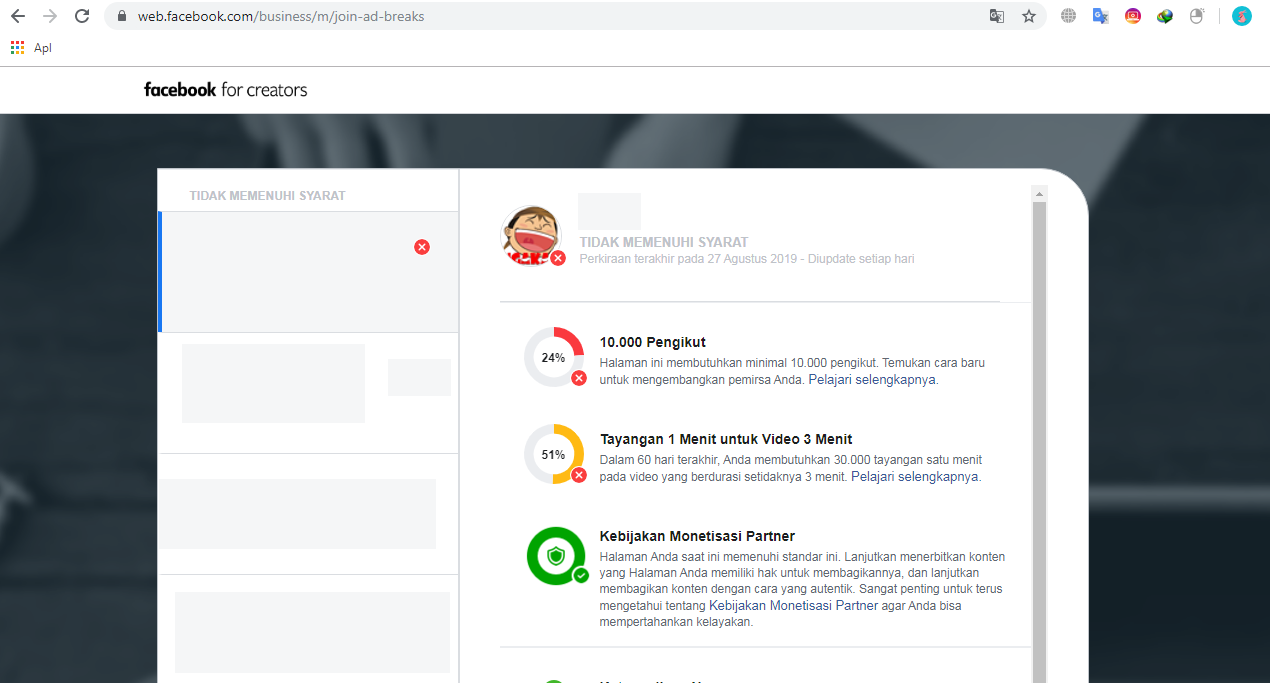This screenshot has width=1270, height=683.
Task: Click the 'facebook for creators' logo
Action: [x=225, y=89]
